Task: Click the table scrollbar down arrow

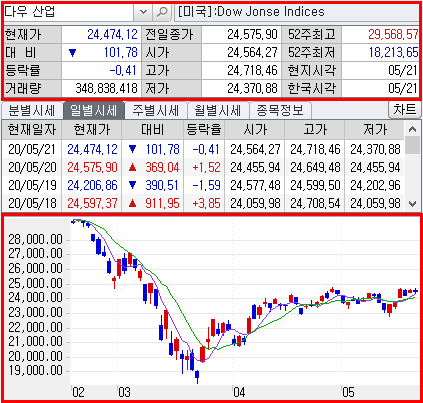Action: 413,204
